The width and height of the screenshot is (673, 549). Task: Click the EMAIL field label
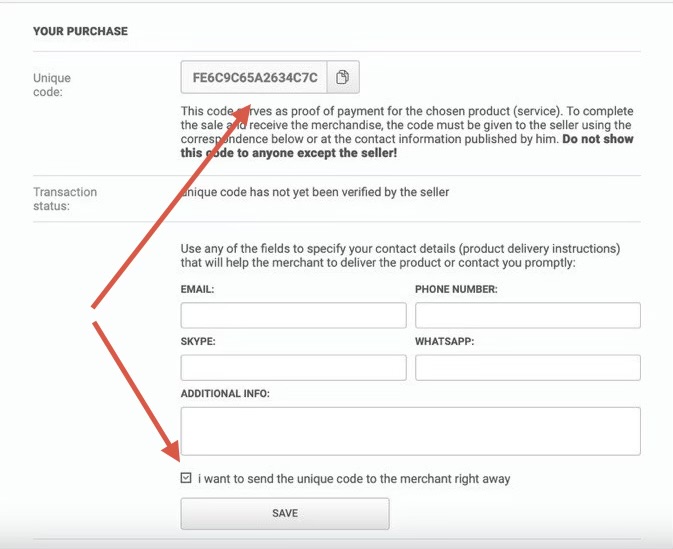(198, 289)
